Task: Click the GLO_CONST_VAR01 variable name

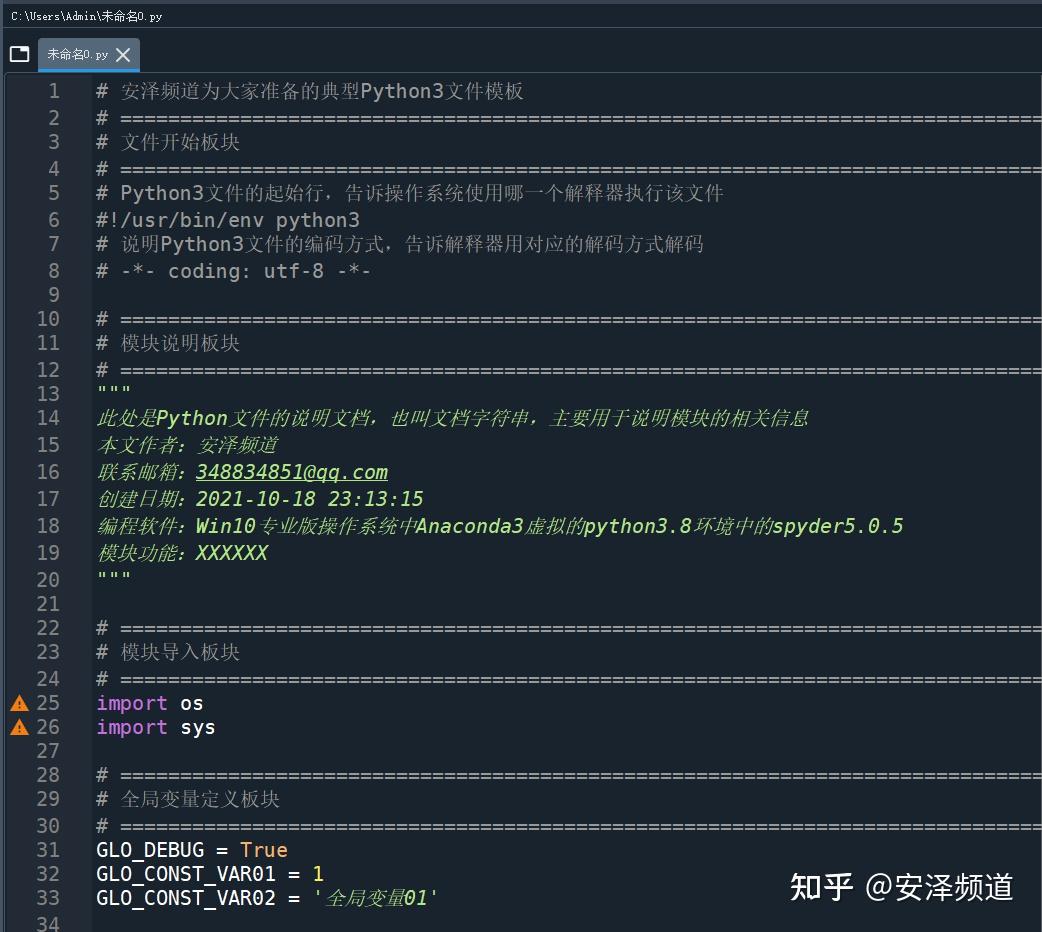Action: (185, 874)
